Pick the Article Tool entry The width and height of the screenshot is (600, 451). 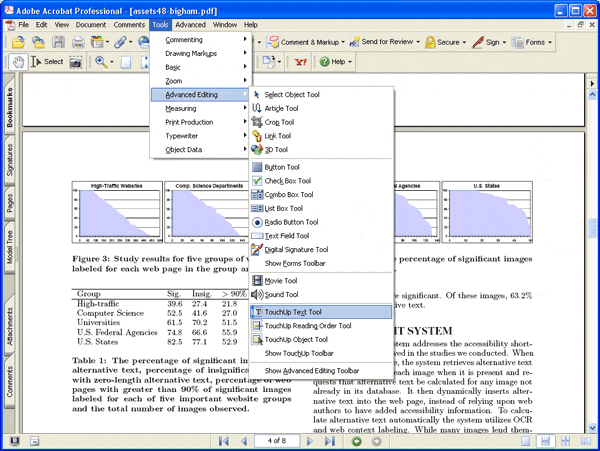pyautogui.click(x=321, y=108)
